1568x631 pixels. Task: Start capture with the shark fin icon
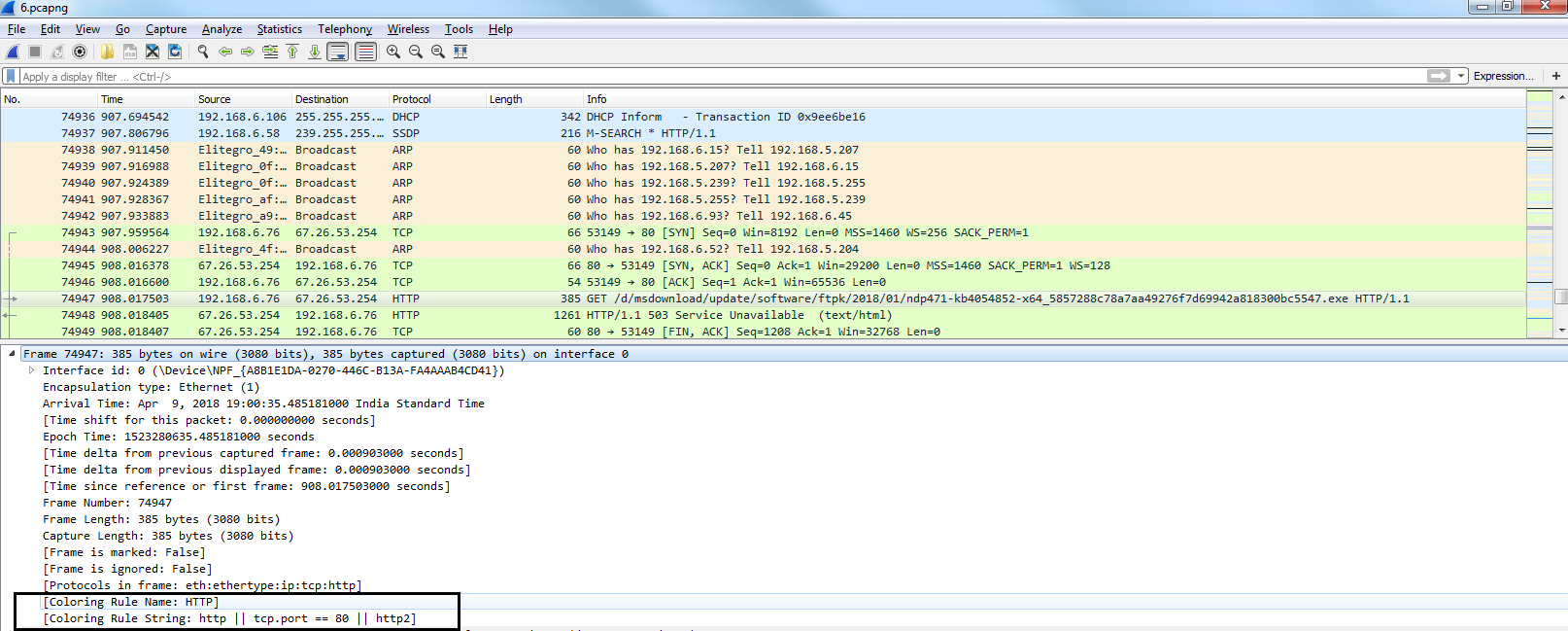(13, 52)
